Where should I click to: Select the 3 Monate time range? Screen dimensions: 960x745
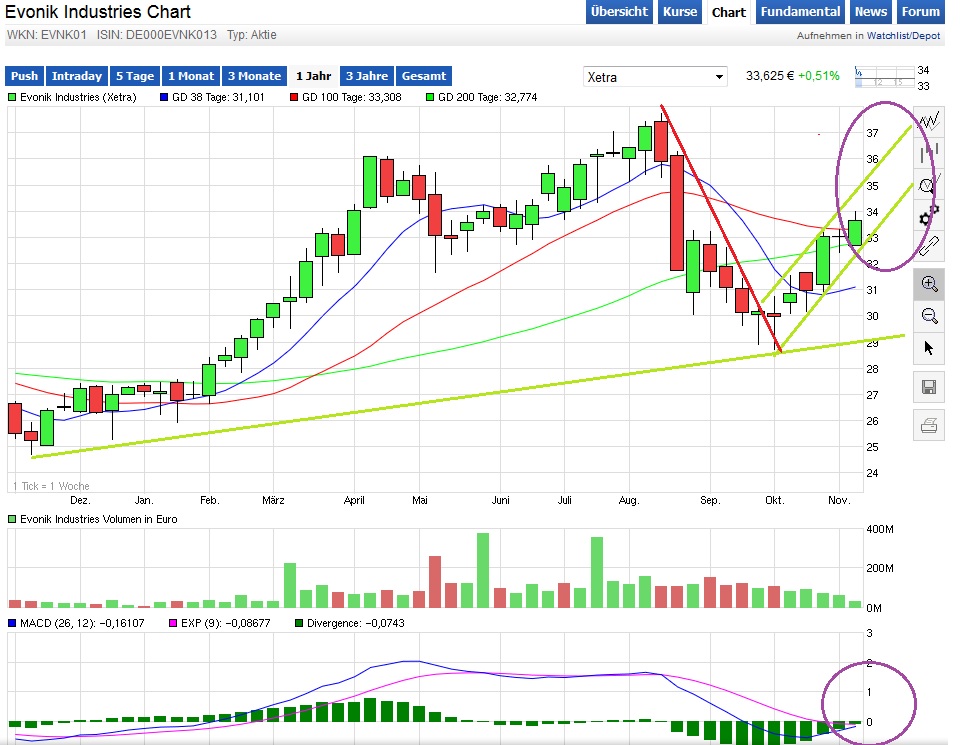point(253,76)
